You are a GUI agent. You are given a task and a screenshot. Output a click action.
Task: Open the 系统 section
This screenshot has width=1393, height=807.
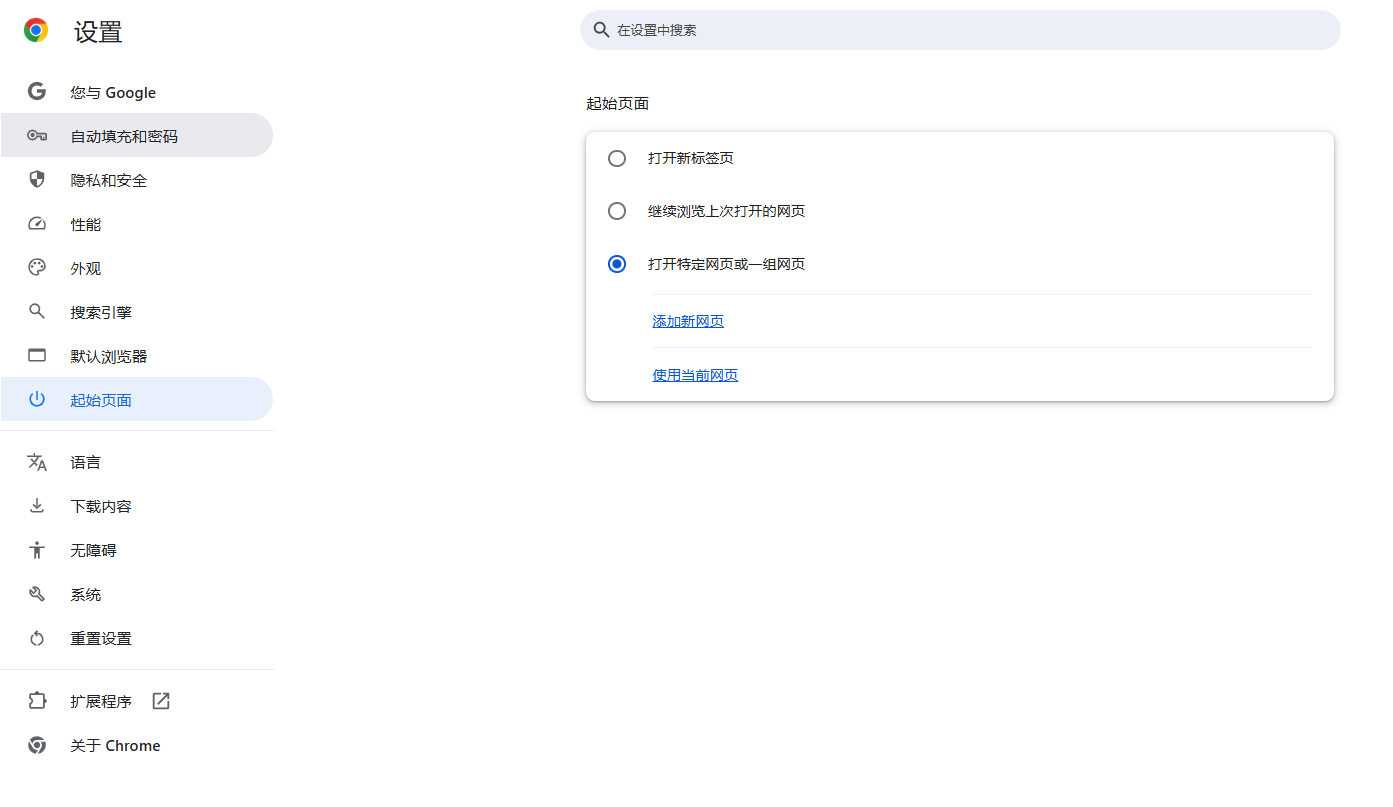136,594
